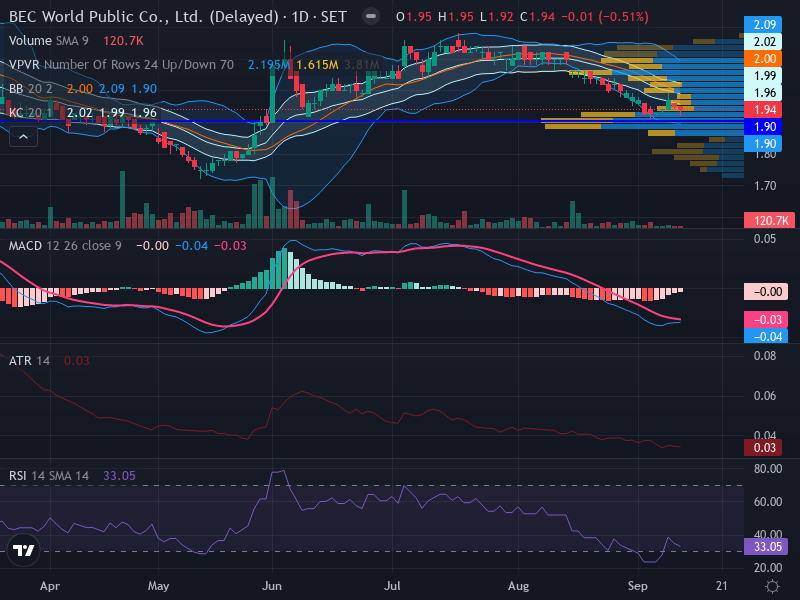
Task: Click the Jun marker on time axis
Action: (x=271, y=586)
